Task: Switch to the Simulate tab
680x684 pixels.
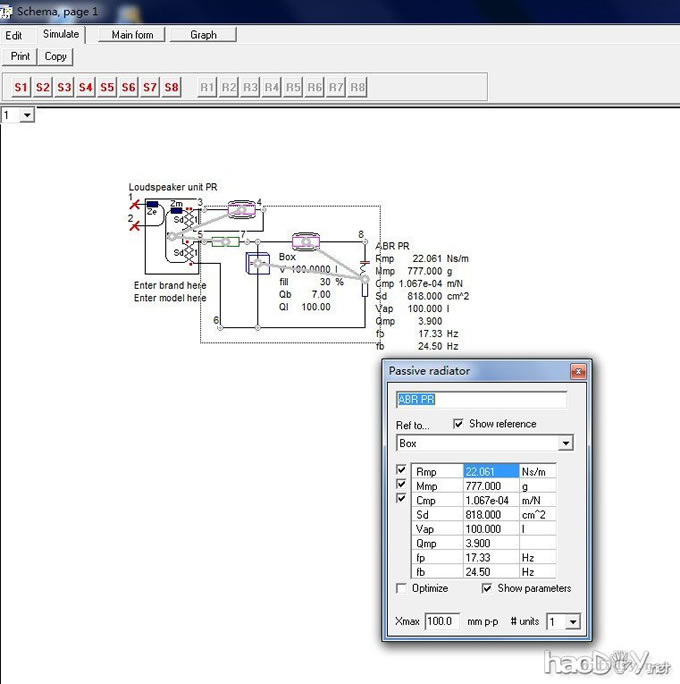Action: pyautogui.click(x=61, y=35)
